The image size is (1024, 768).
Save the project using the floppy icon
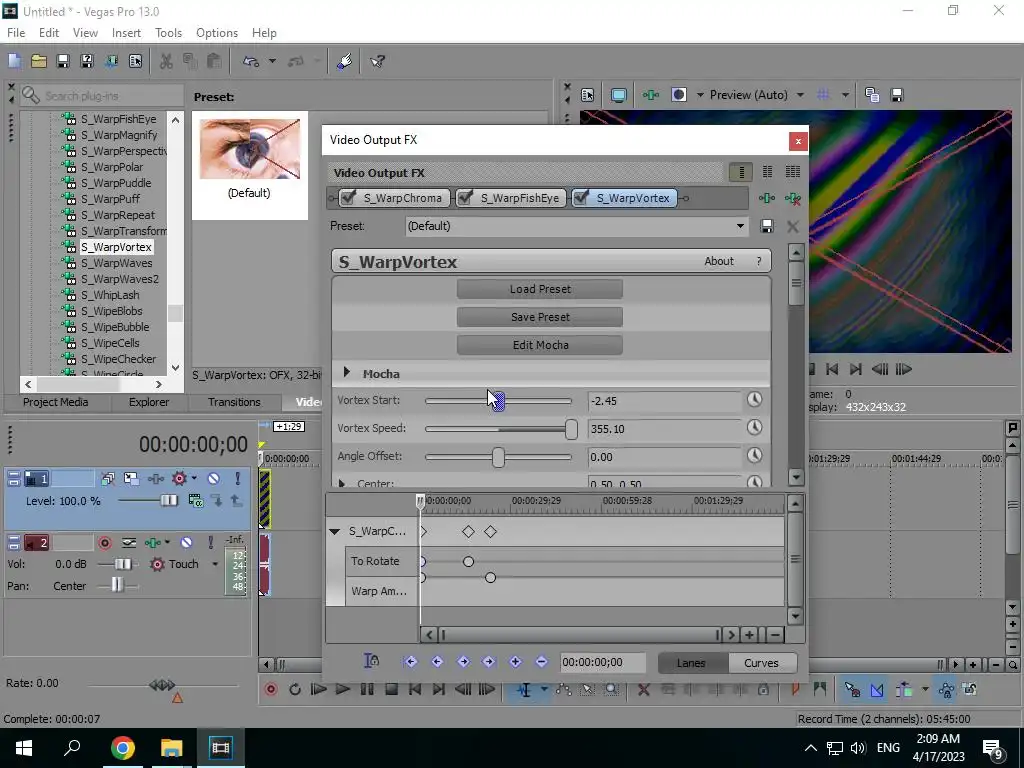coord(63,61)
